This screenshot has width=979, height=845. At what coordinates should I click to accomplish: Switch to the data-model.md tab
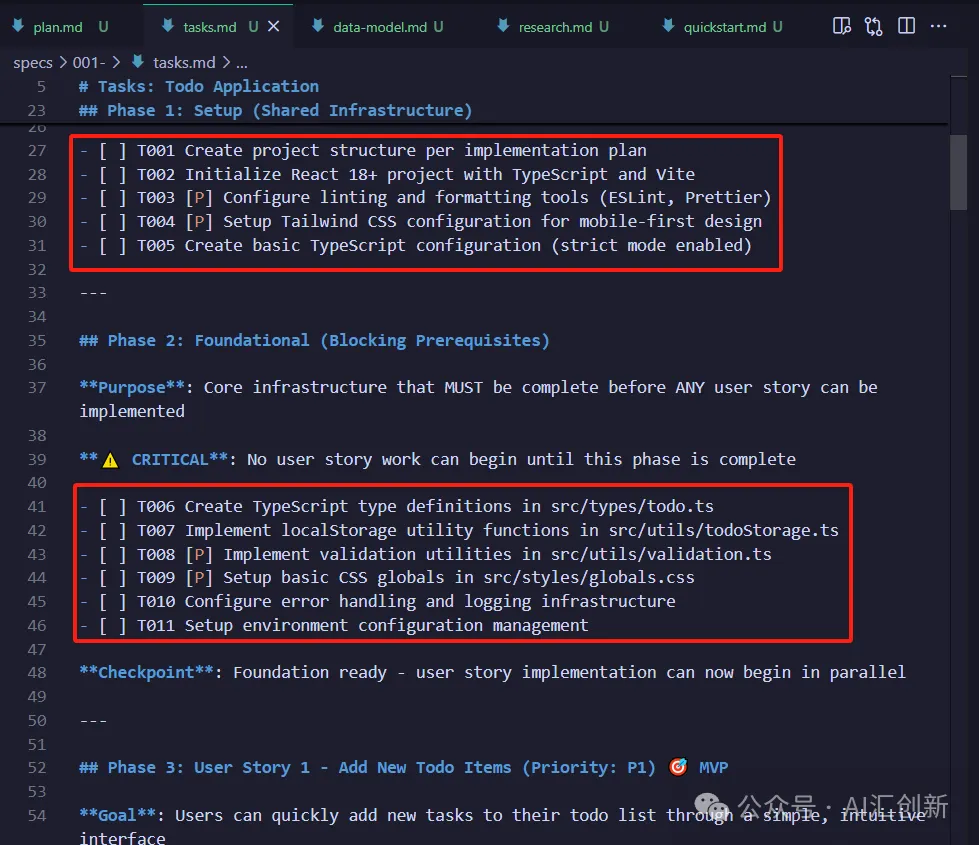point(380,27)
